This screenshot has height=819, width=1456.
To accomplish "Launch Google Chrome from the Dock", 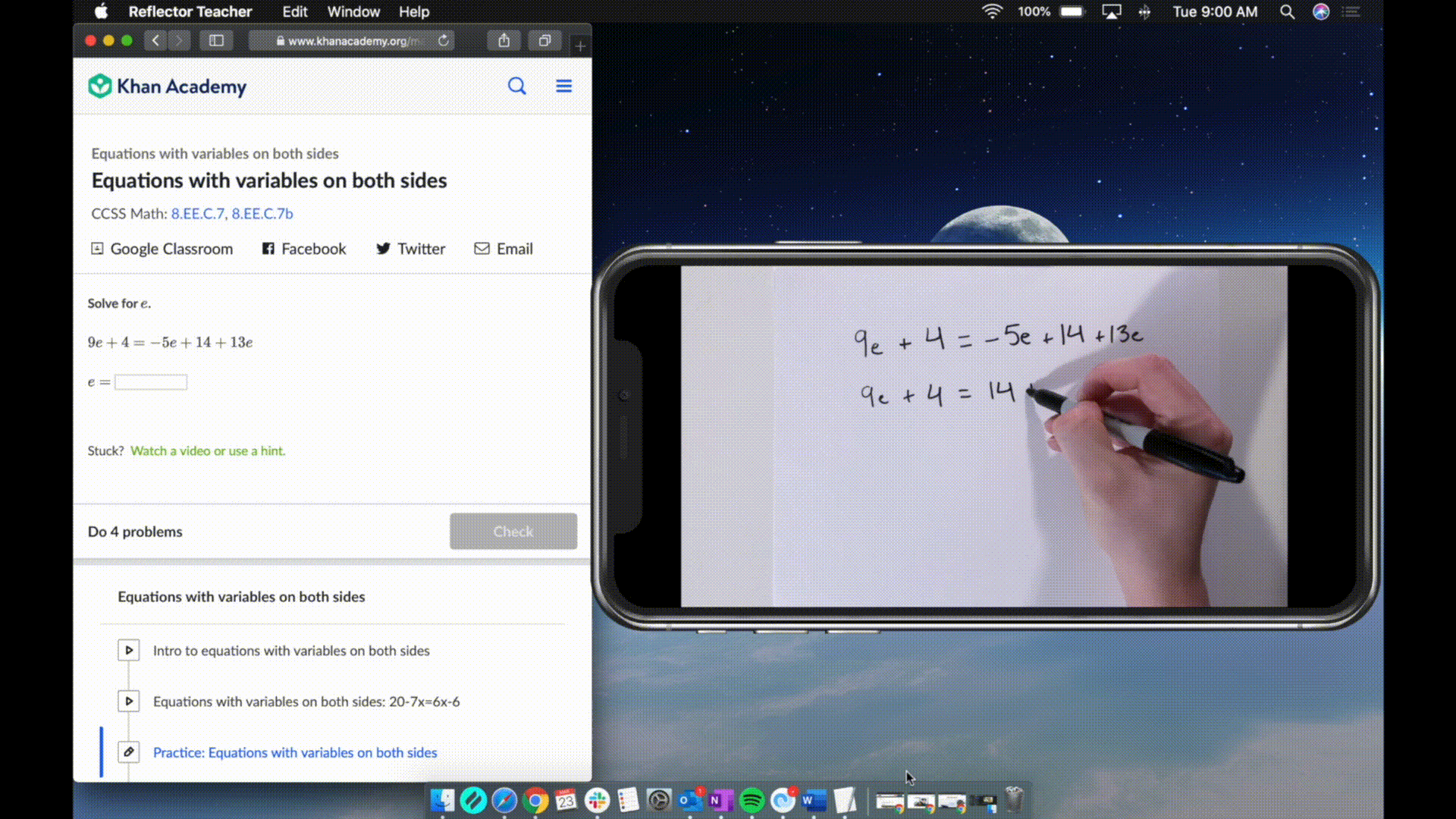I will [x=535, y=800].
